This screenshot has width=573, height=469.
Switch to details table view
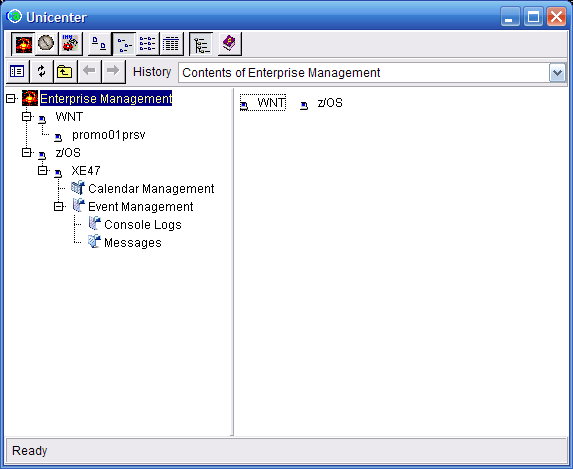coord(171,44)
